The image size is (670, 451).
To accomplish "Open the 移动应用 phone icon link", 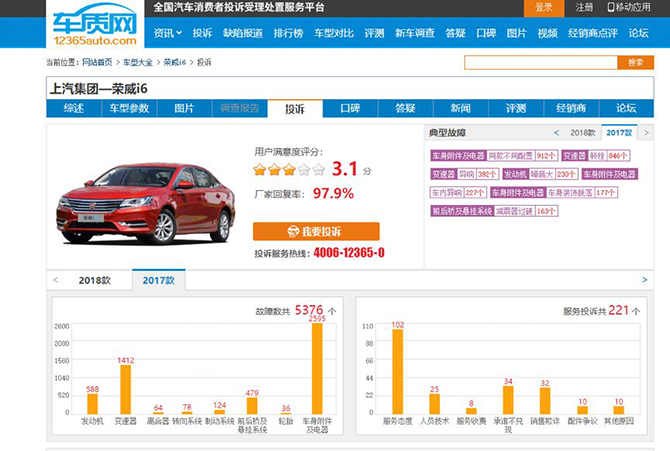I will [629, 7].
